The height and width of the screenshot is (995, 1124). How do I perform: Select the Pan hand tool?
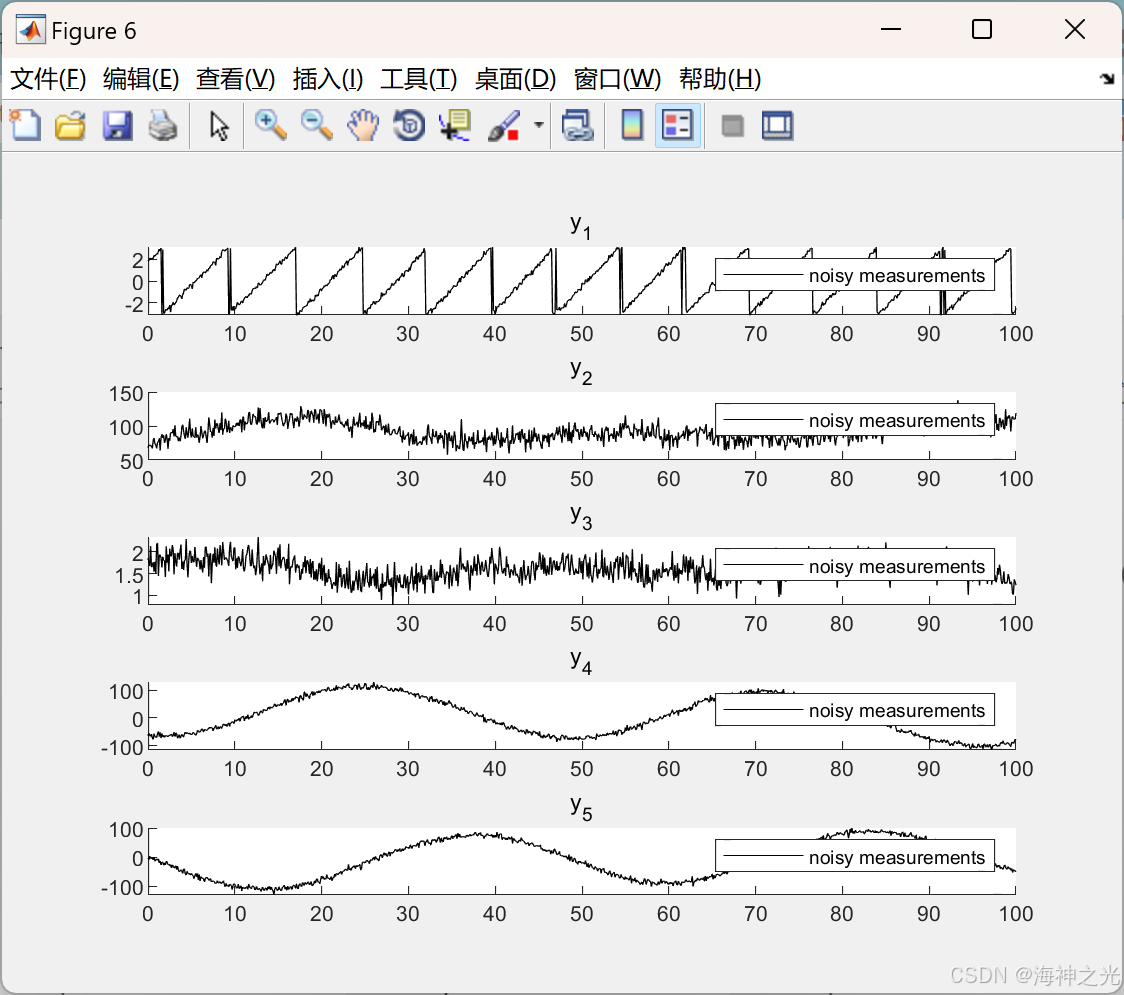point(363,125)
